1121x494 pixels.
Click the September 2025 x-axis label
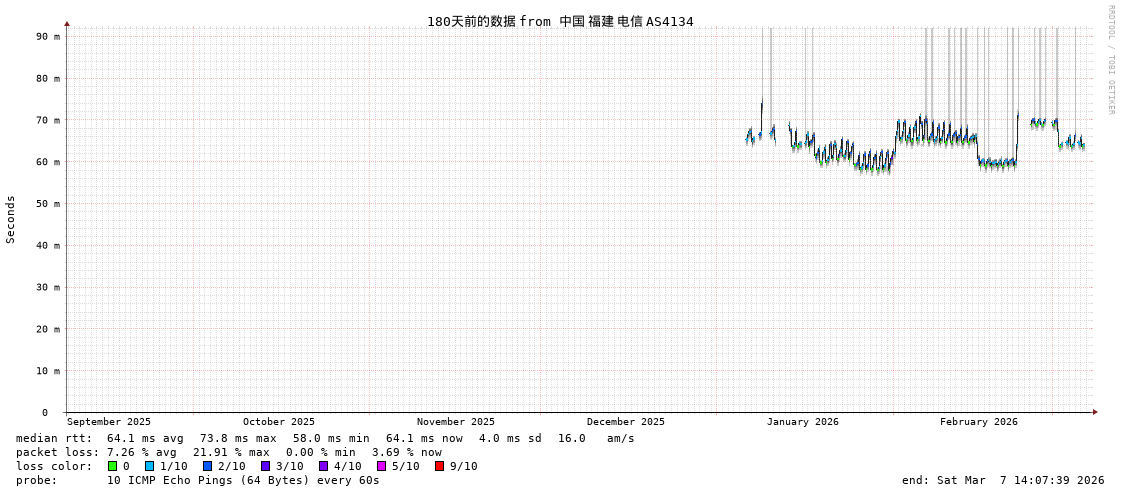click(109, 422)
